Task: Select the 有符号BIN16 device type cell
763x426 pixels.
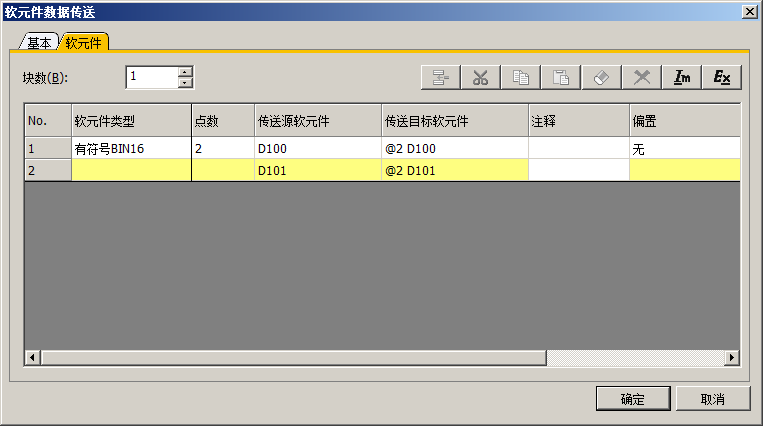Action: click(131, 148)
